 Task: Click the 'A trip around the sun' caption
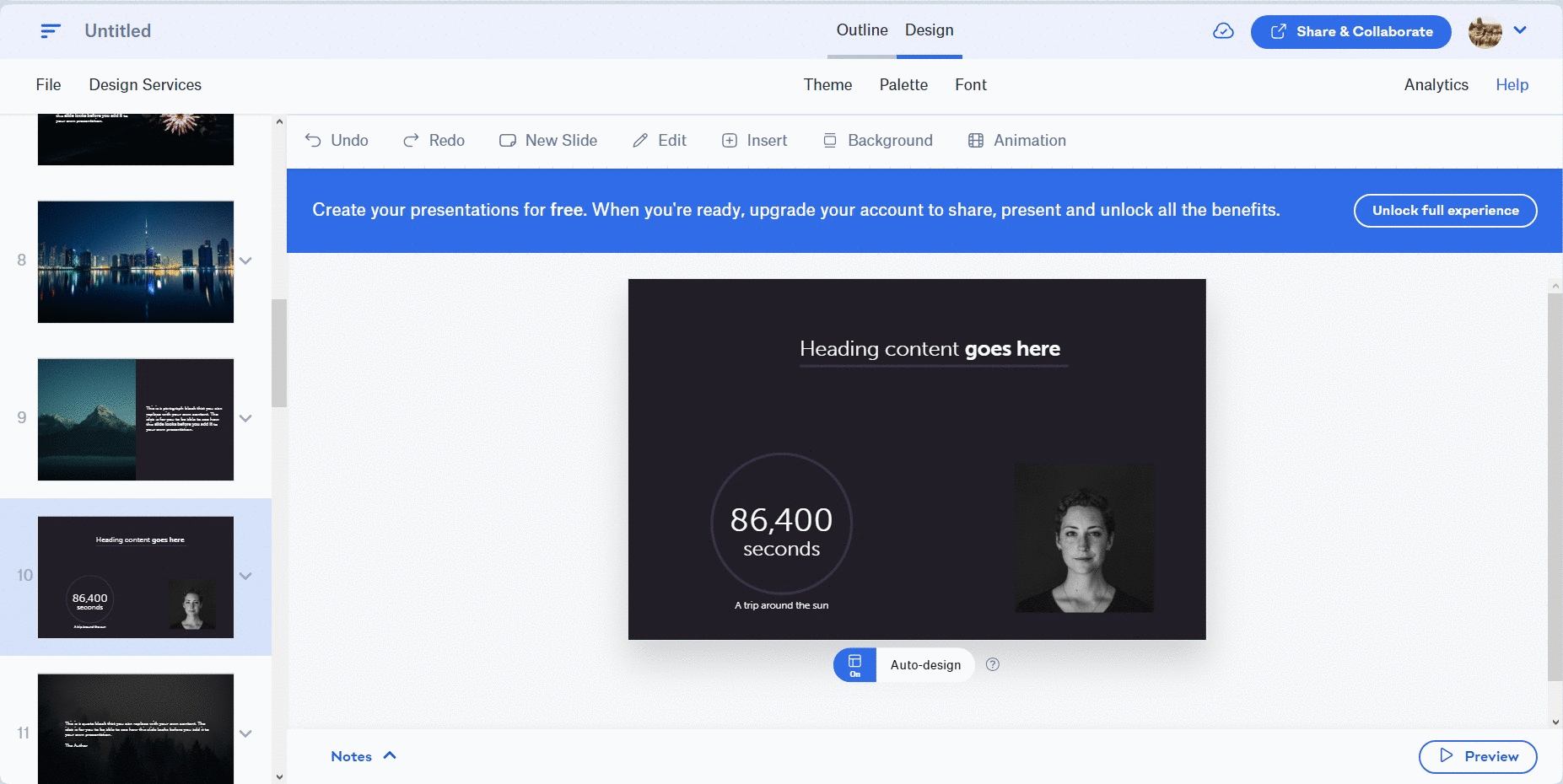[x=781, y=605]
